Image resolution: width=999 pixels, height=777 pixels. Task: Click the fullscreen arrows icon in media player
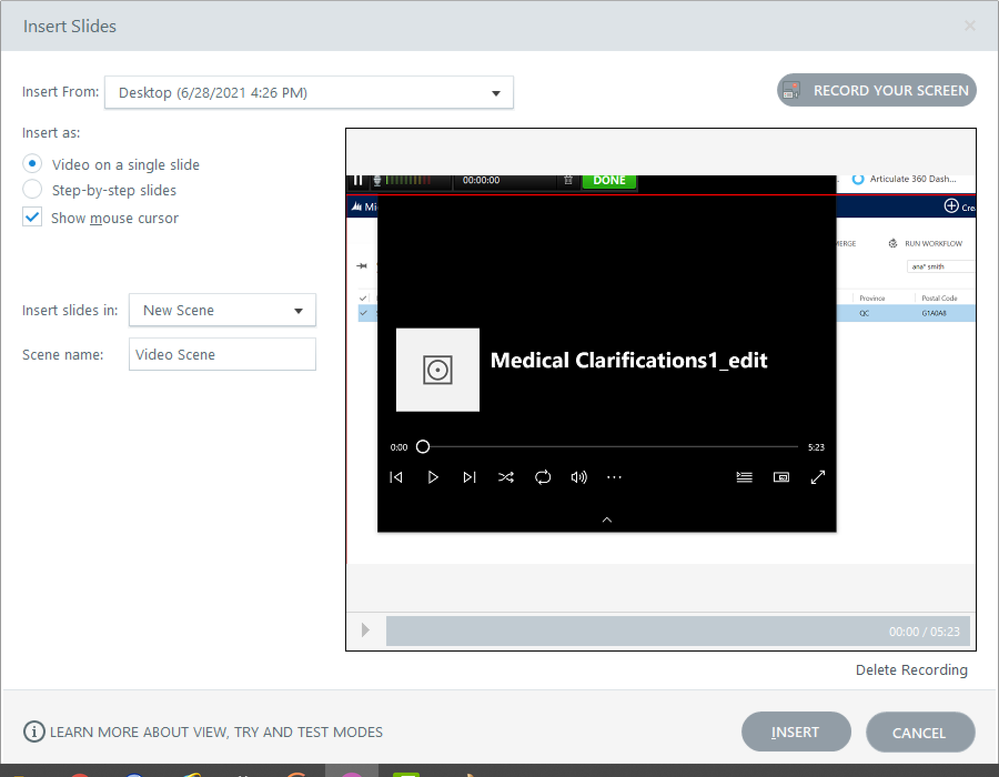(818, 477)
